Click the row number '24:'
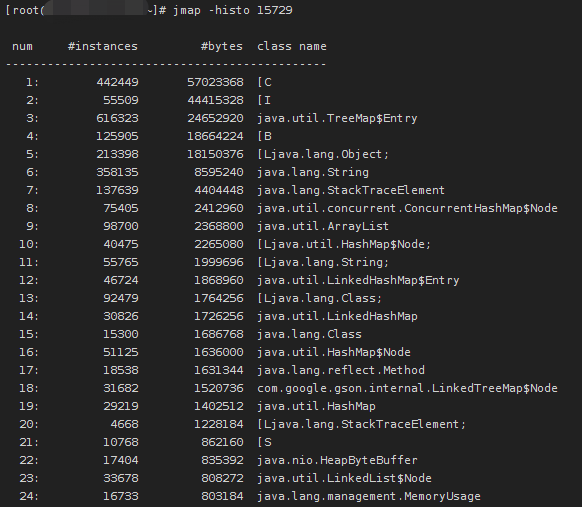The height and width of the screenshot is (507, 582). (x=29, y=496)
